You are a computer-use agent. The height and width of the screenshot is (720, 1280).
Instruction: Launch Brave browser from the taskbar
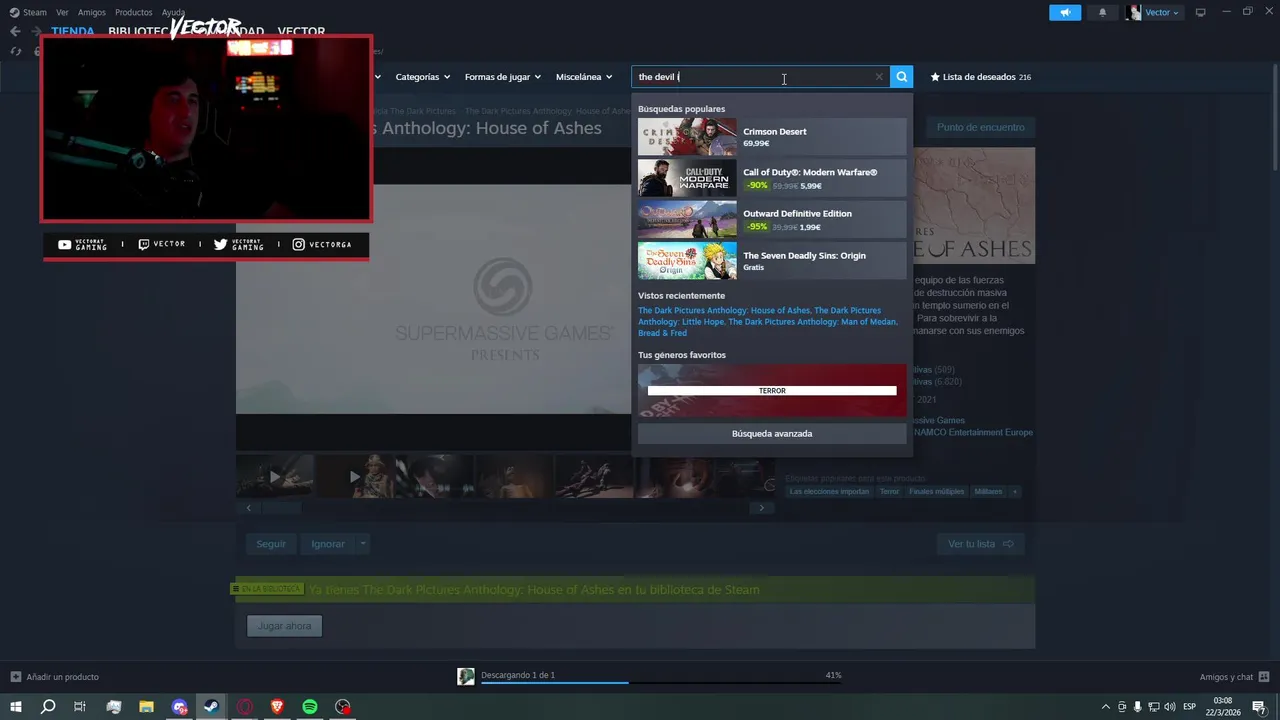277,707
